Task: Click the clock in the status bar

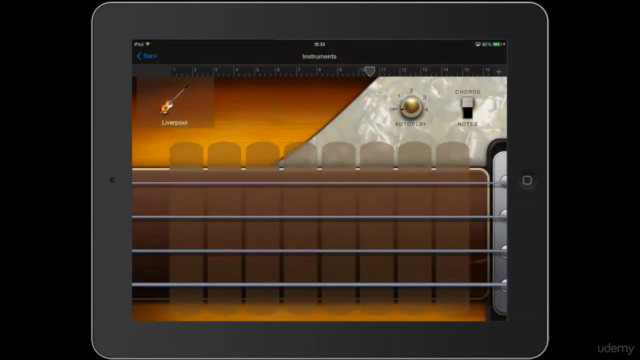Action: [x=320, y=44]
